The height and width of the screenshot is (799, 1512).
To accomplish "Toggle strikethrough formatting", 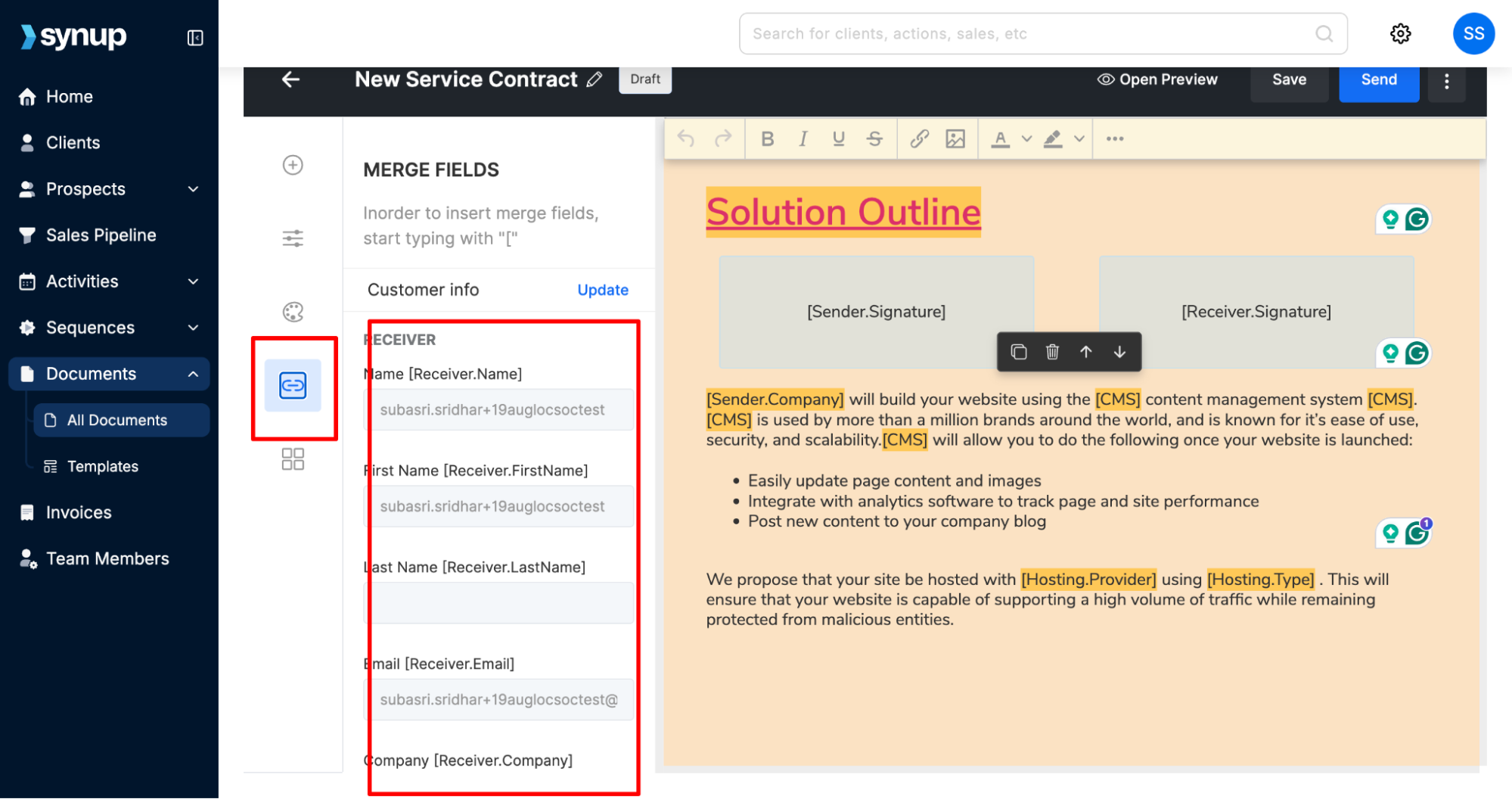I will tap(875, 138).
